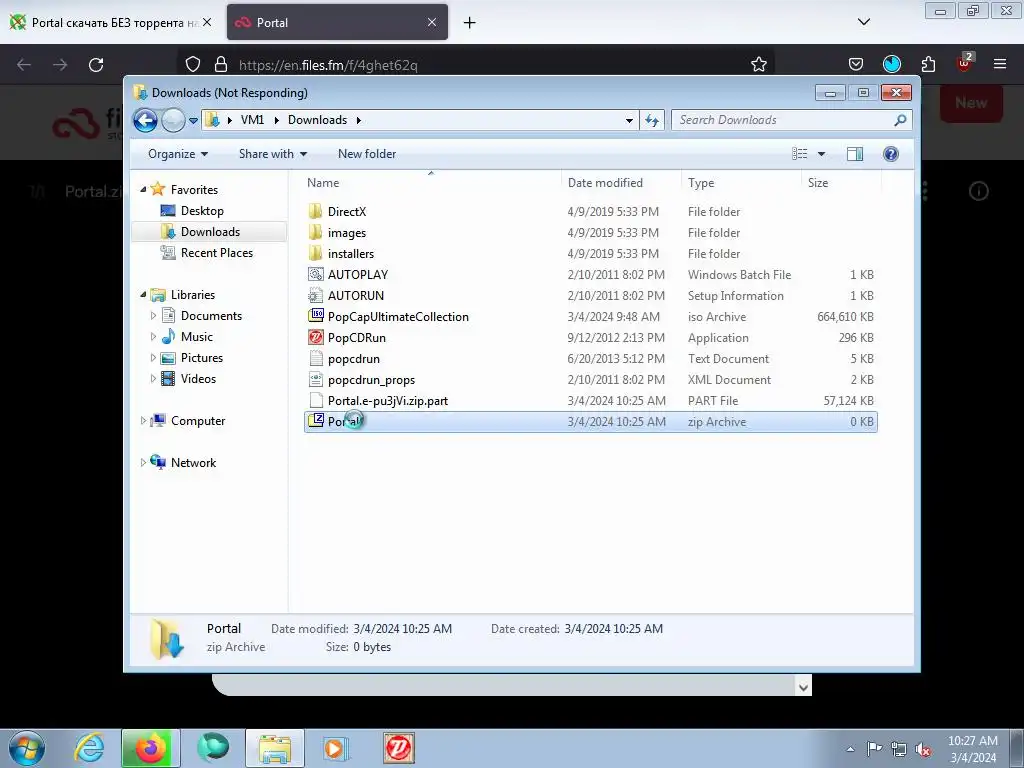Bookmark page with the star icon

coord(758,65)
